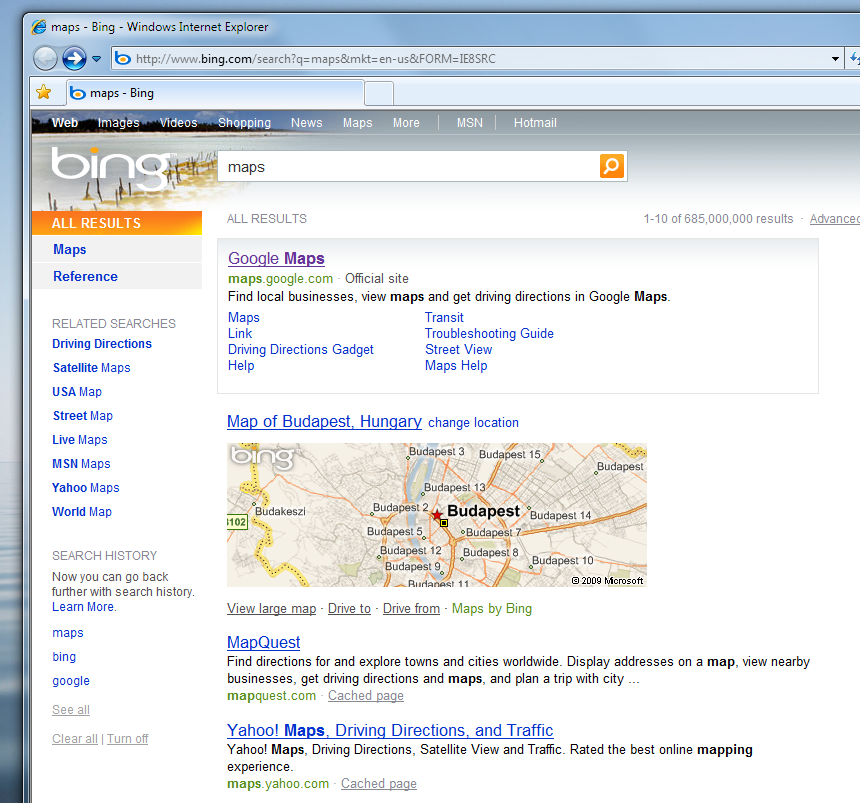Open the Shopping navigation item
The width and height of the screenshot is (860, 803).
245,123
